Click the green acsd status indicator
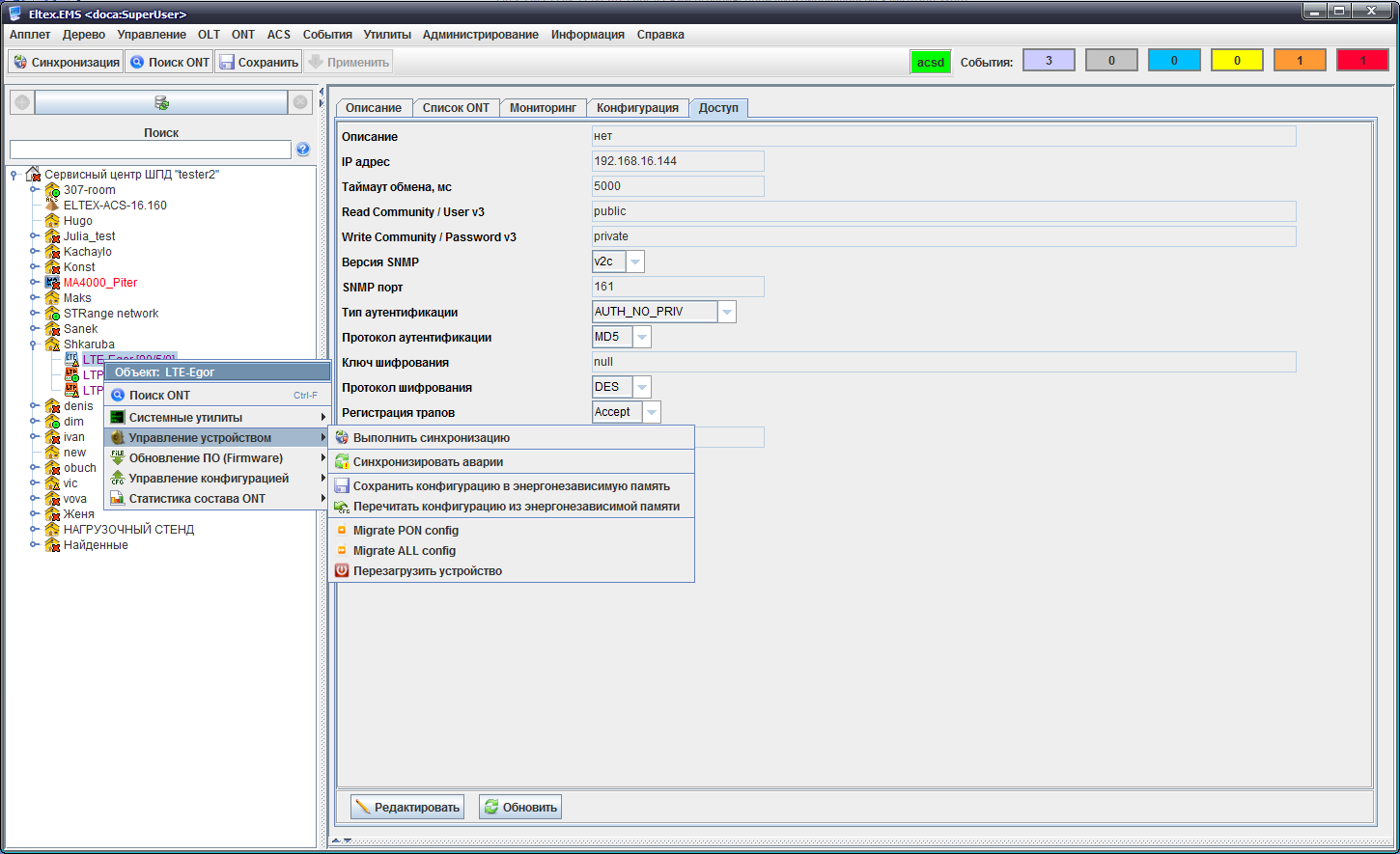 (x=930, y=62)
